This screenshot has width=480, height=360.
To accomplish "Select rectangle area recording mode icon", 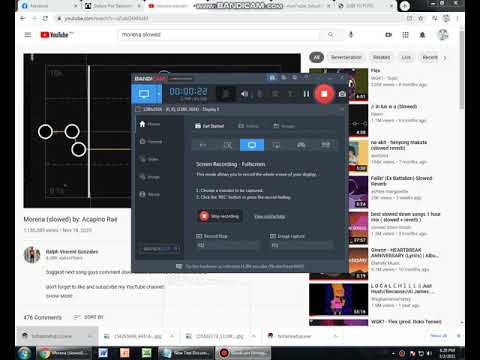I will (228, 145).
